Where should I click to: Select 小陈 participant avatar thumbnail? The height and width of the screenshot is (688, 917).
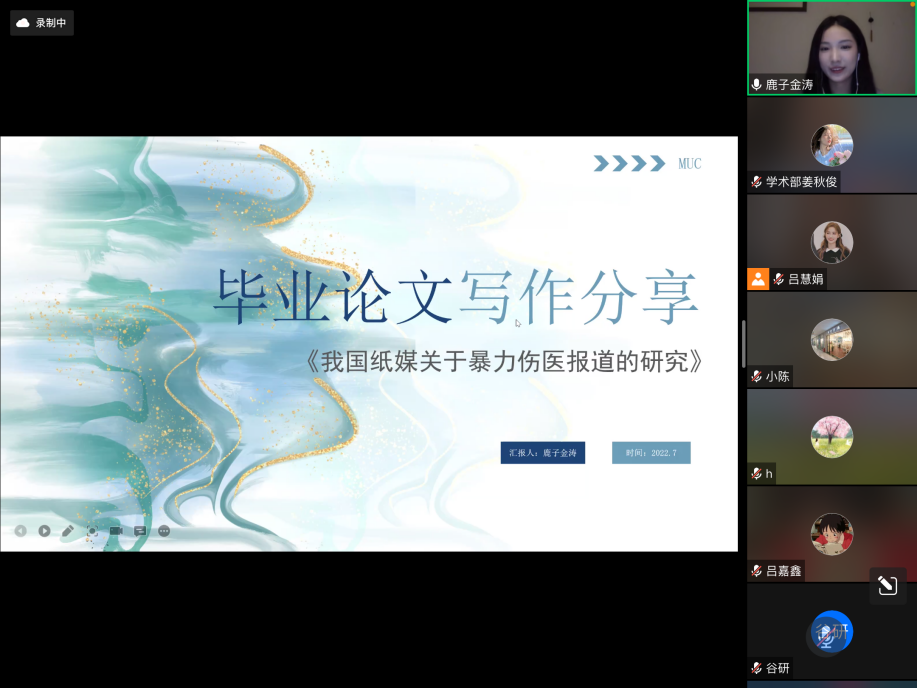[x=831, y=340]
